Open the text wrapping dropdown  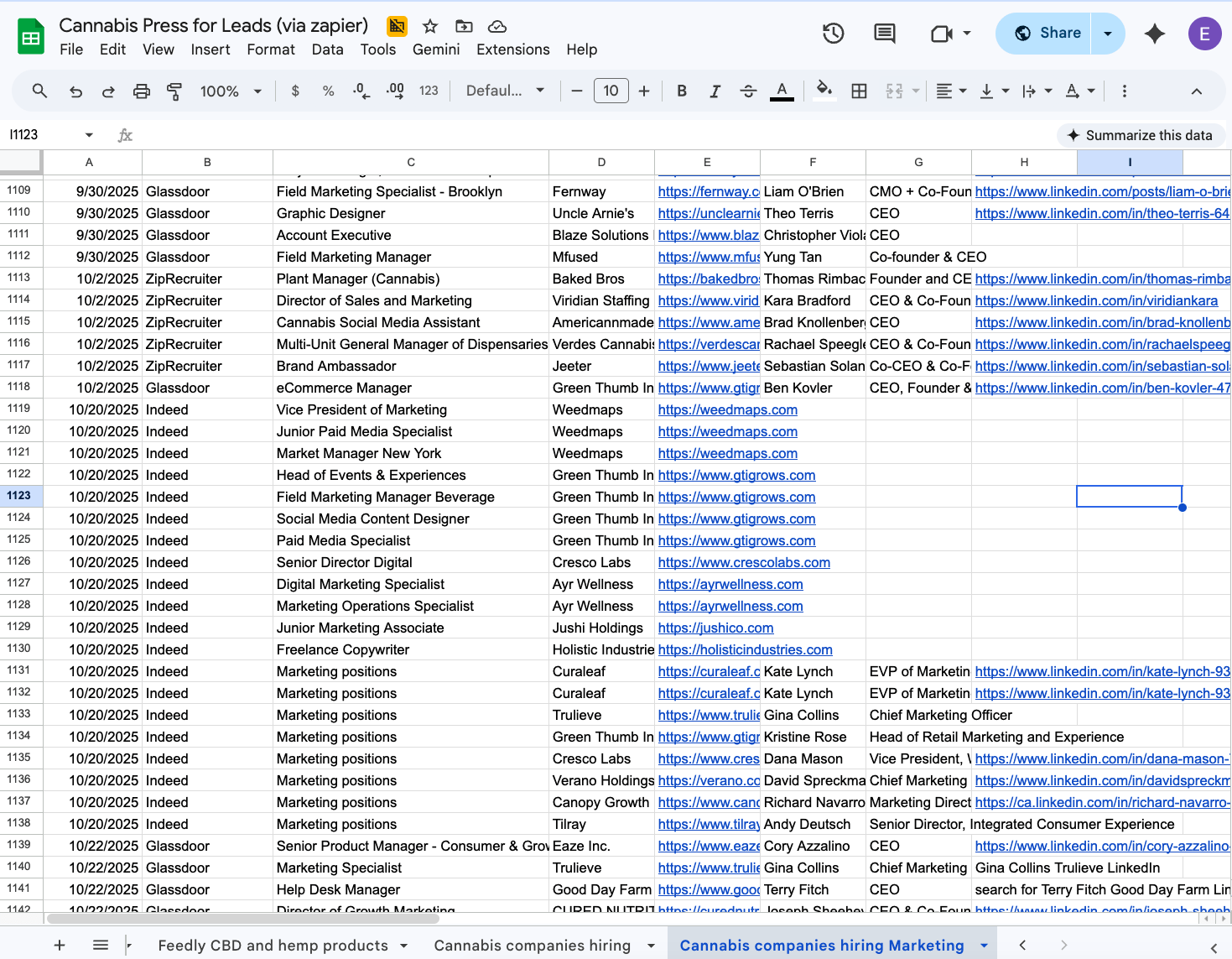tap(1037, 91)
